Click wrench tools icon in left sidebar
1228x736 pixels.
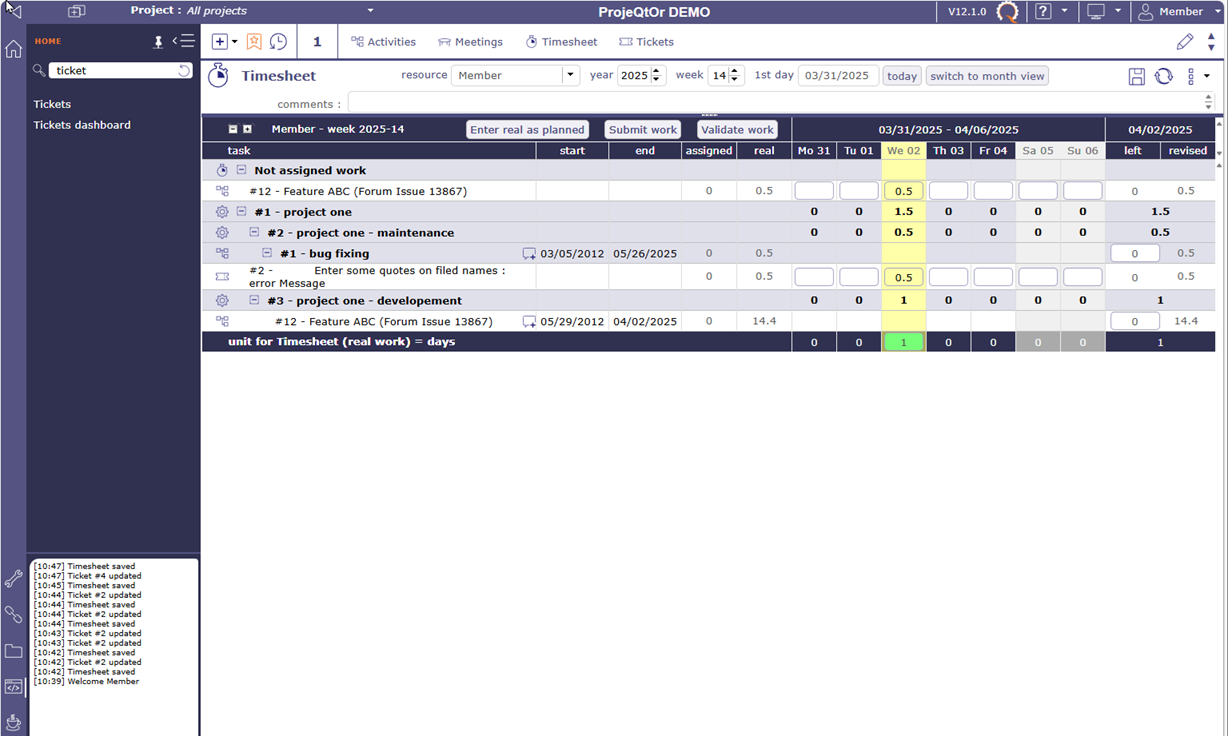click(13, 579)
